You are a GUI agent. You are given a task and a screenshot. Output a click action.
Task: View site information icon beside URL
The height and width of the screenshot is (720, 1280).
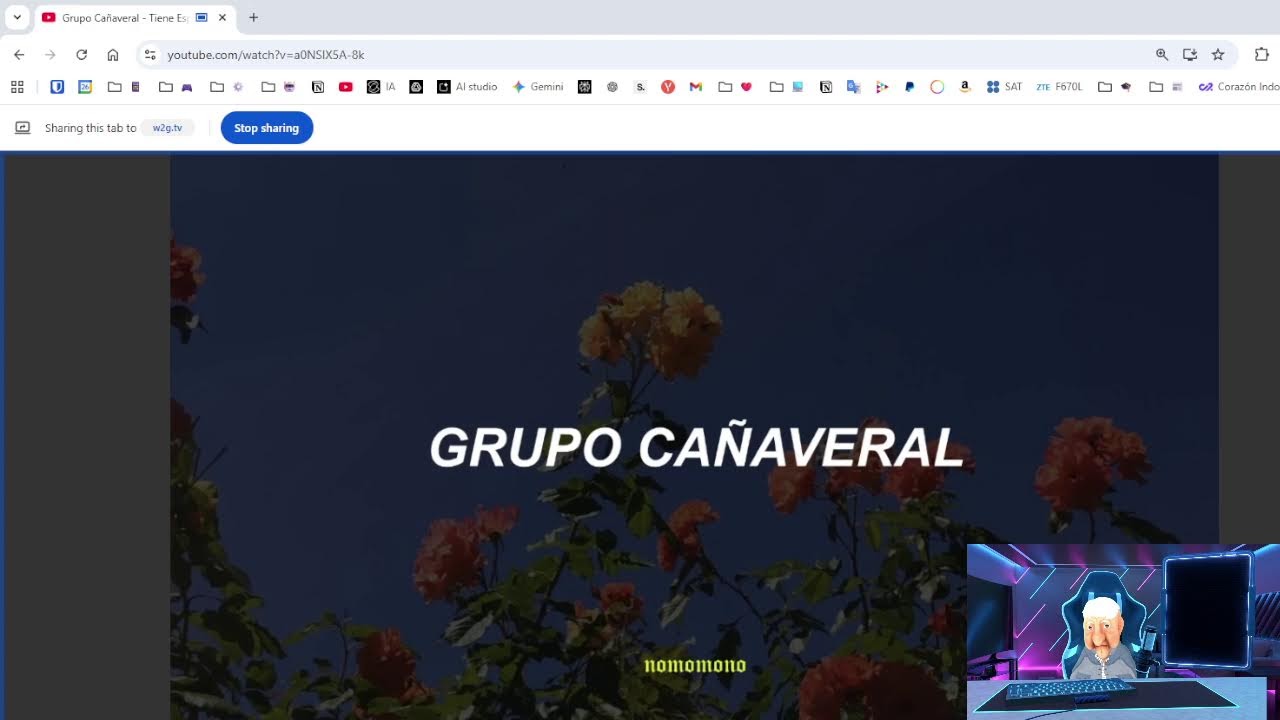pos(150,55)
